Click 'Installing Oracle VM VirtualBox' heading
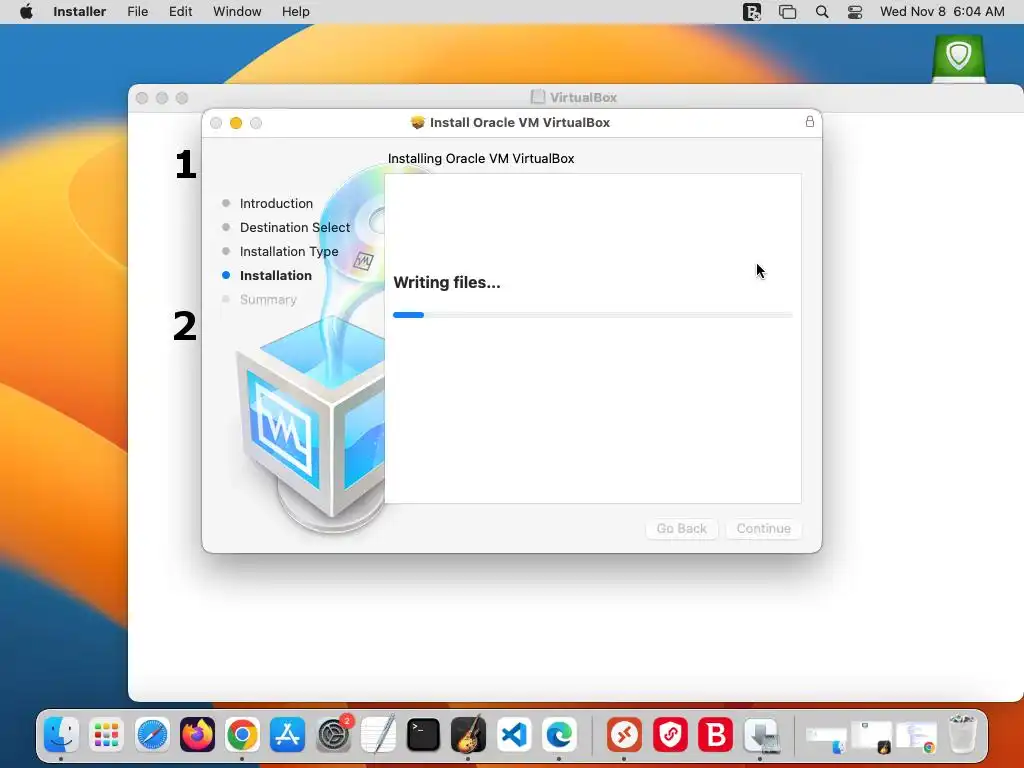1024x768 pixels. pyautogui.click(x=481, y=159)
